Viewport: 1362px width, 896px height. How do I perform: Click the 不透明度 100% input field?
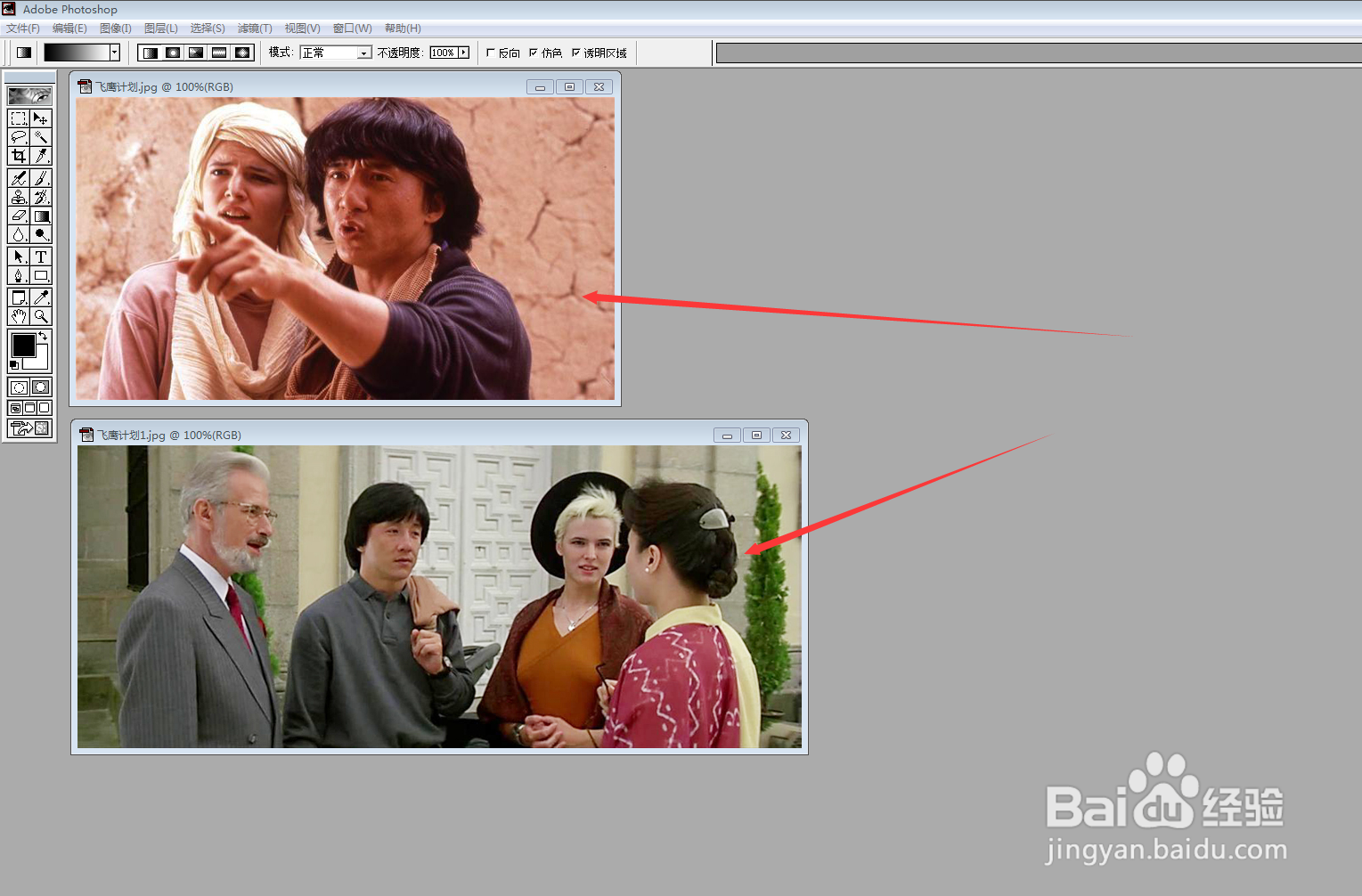[444, 53]
